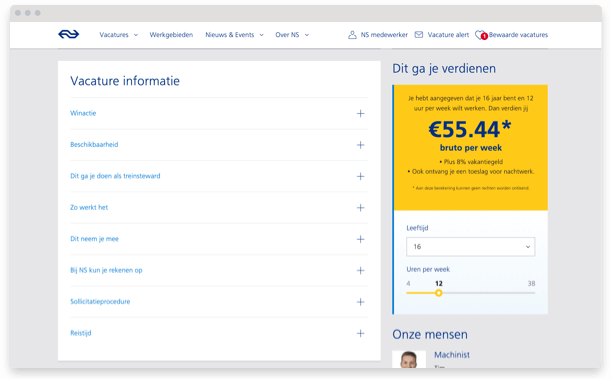Screen dimensions: 611x379
Task: View Bewaarde vacatures
Action: click(x=518, y=35)
